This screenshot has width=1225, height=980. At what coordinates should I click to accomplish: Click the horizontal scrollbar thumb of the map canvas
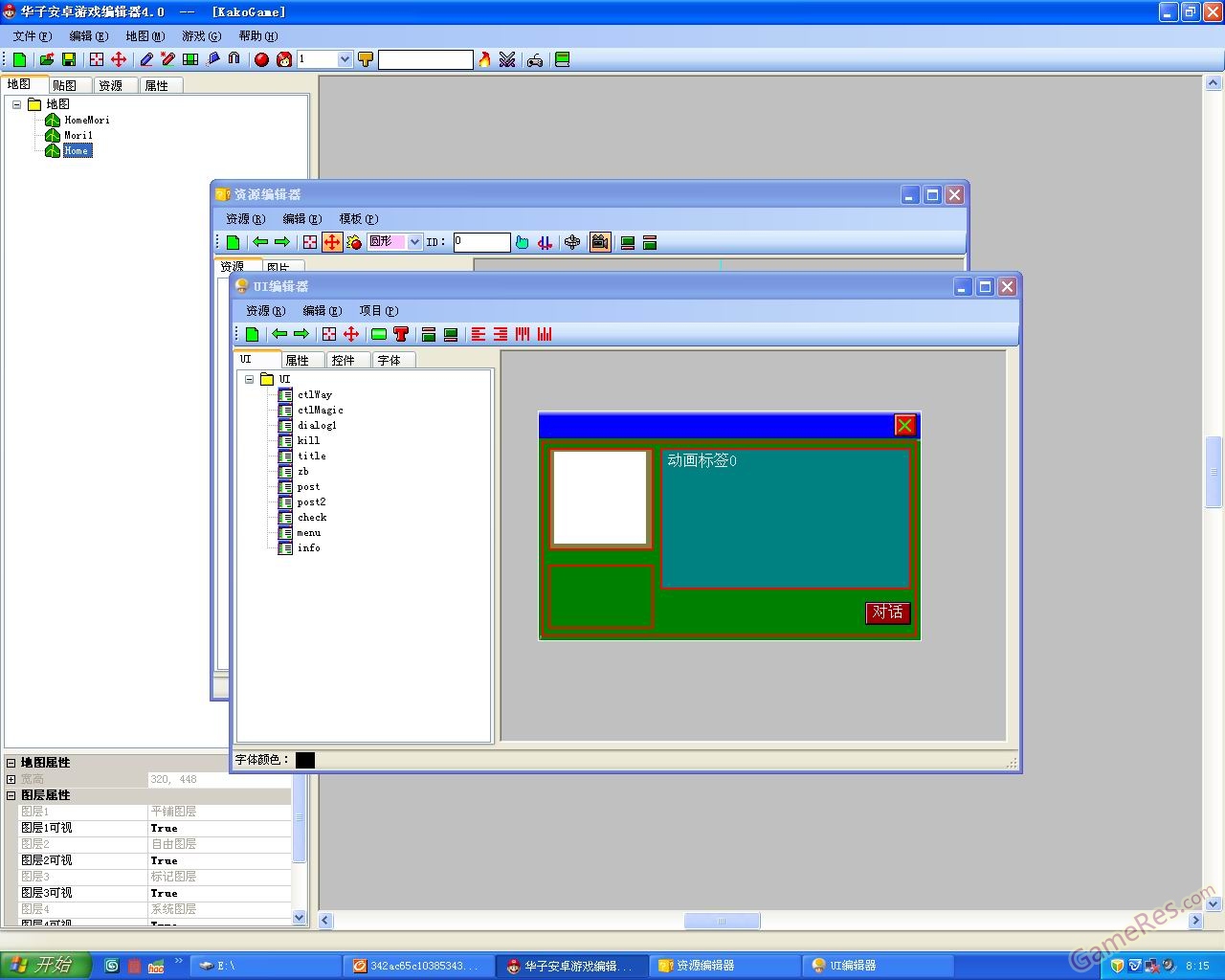pos(722,921)
